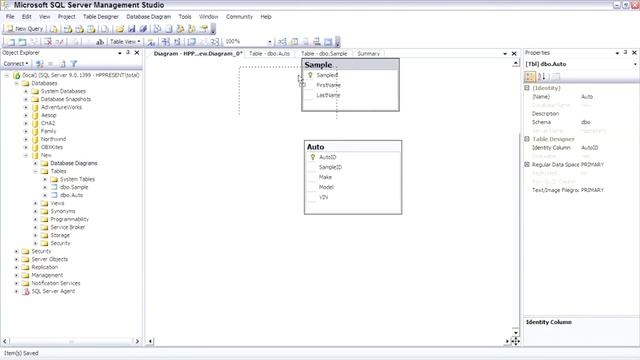Click the Property Pages icon
Screen dimensions: 640x360
pyautogui.click(x=556, y=76)
